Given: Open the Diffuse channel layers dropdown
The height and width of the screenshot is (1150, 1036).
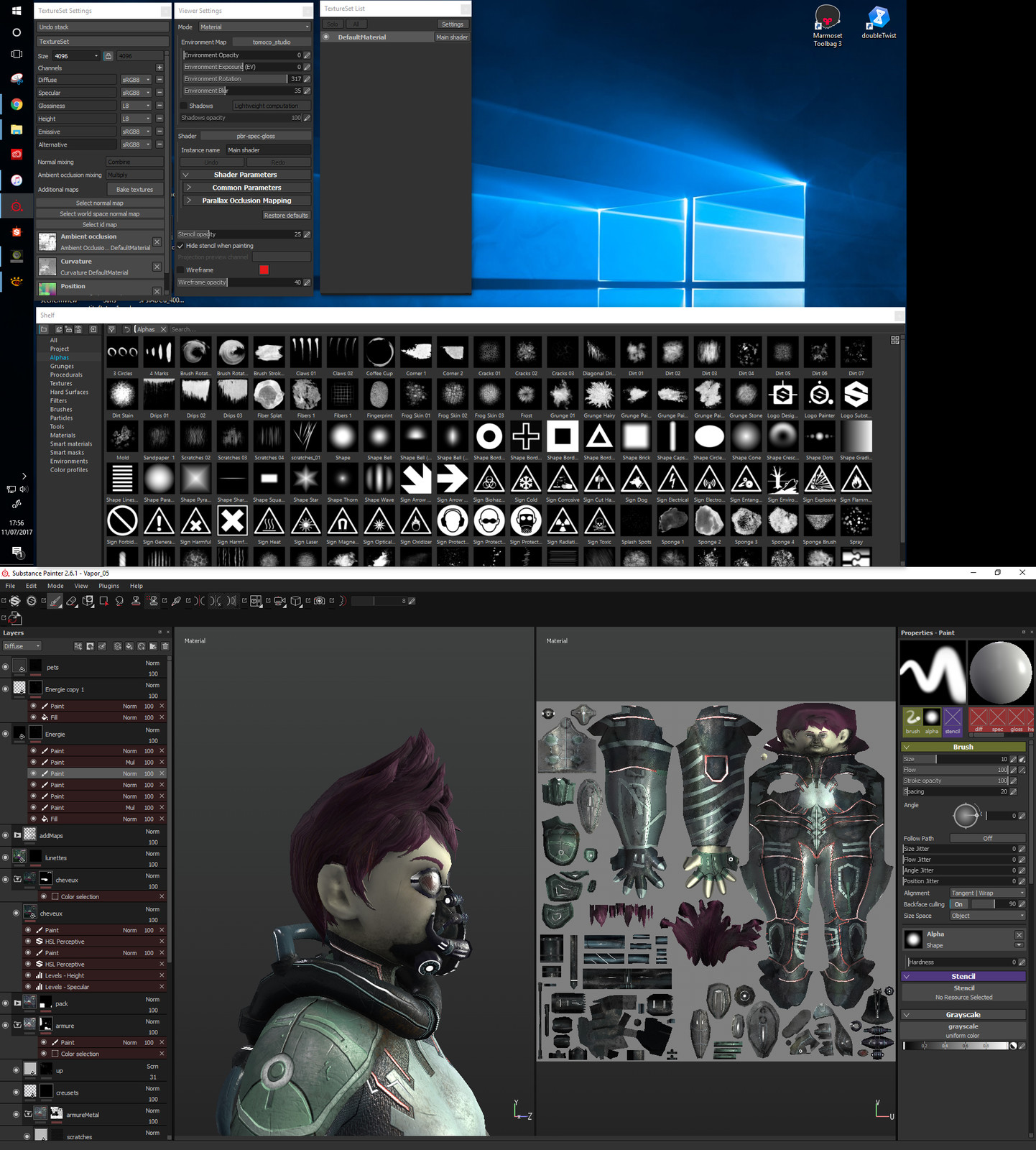Looking at the screenshot, I should click(22, 646).
